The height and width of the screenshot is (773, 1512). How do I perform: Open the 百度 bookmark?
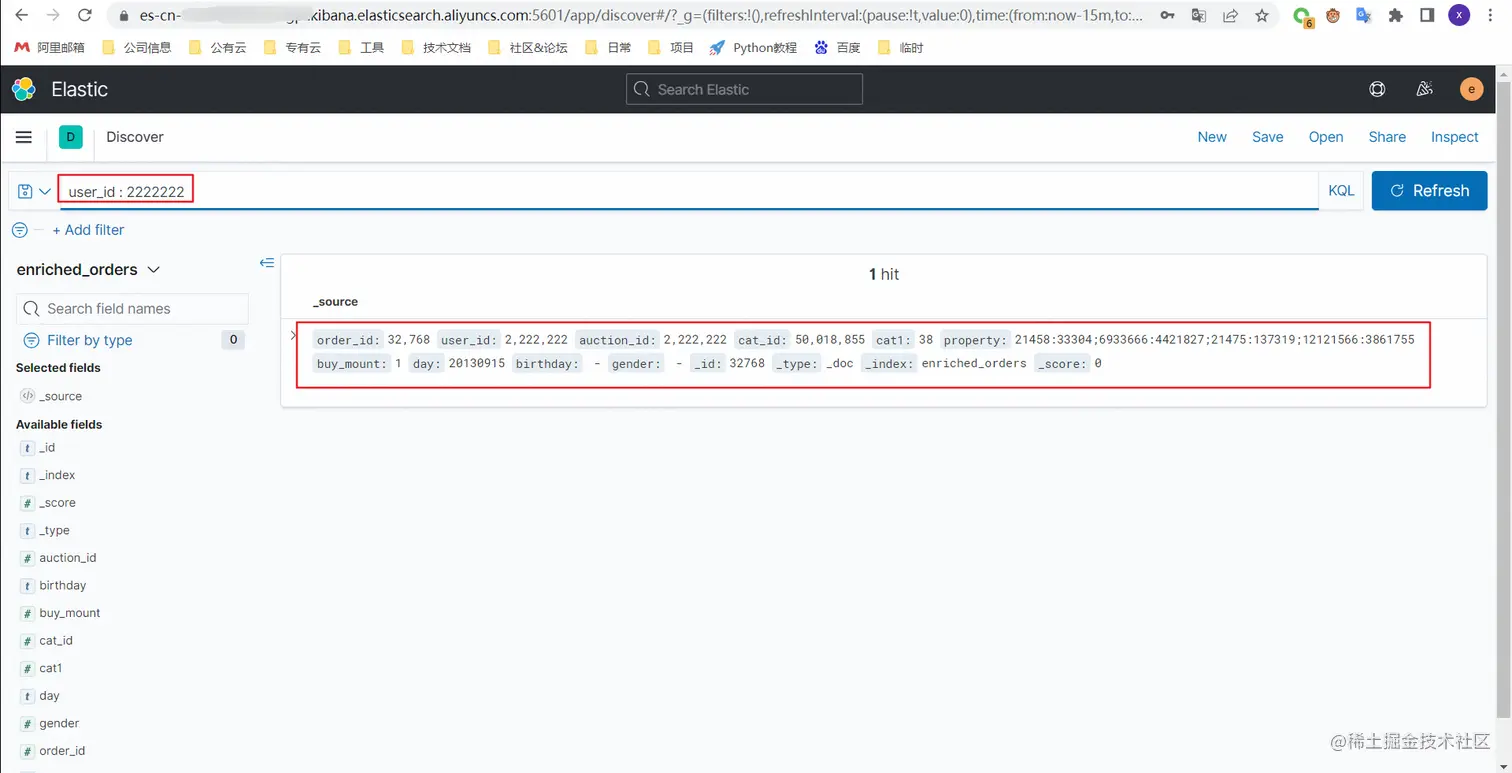[x=837, y=47]
